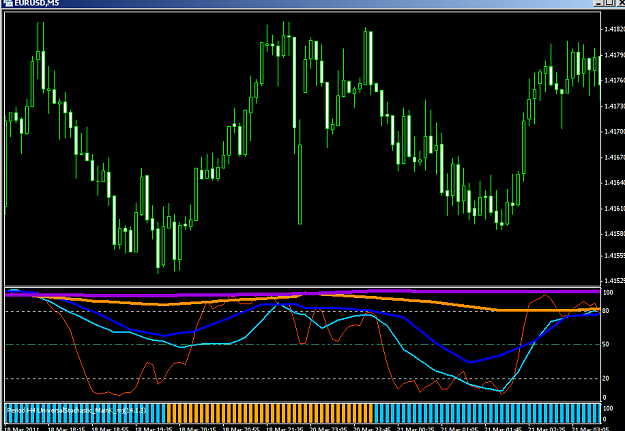
Task: Click the EURUSD,M5 window title
Action: click(x=37, y=3)
